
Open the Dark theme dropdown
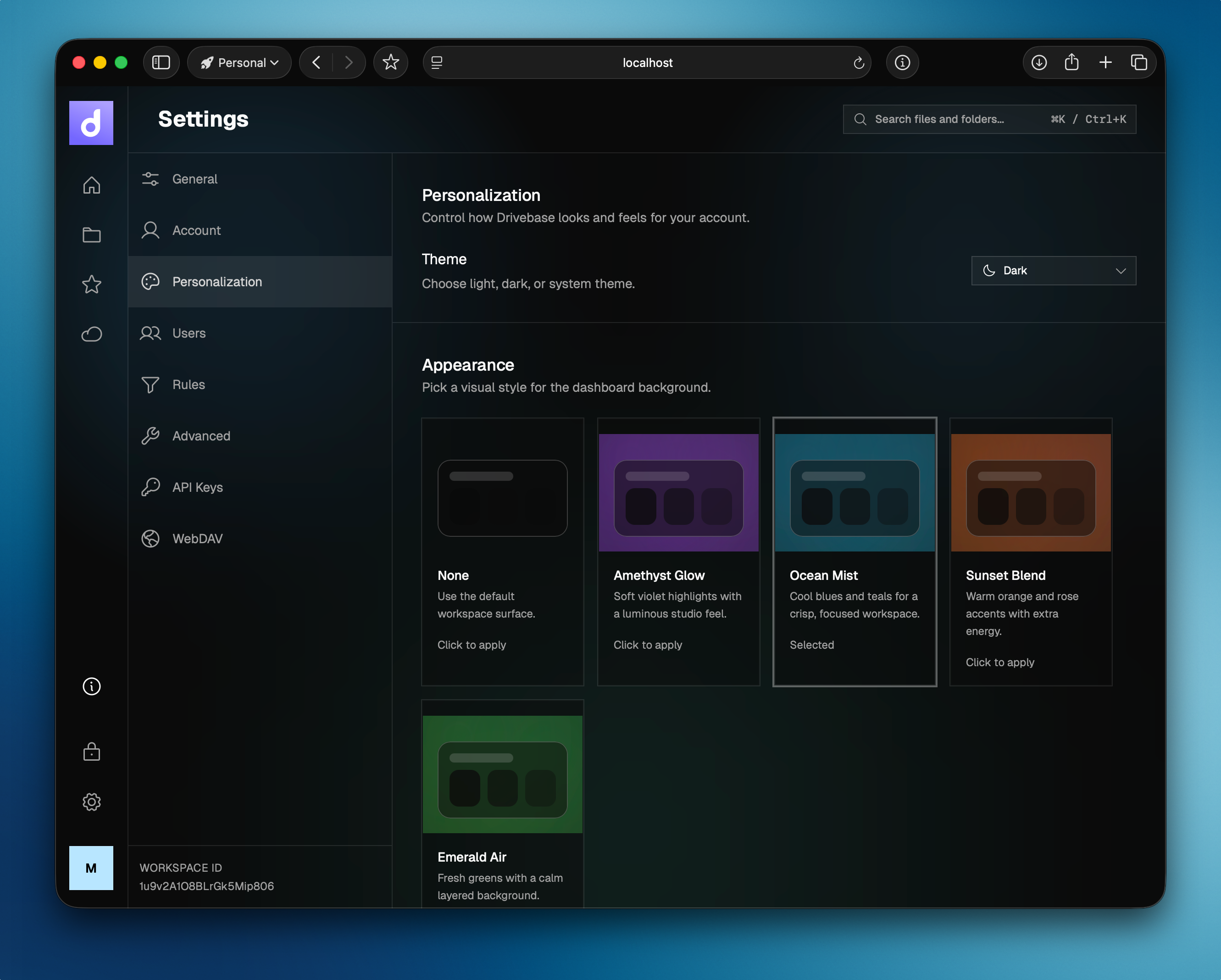(1054, 271)
